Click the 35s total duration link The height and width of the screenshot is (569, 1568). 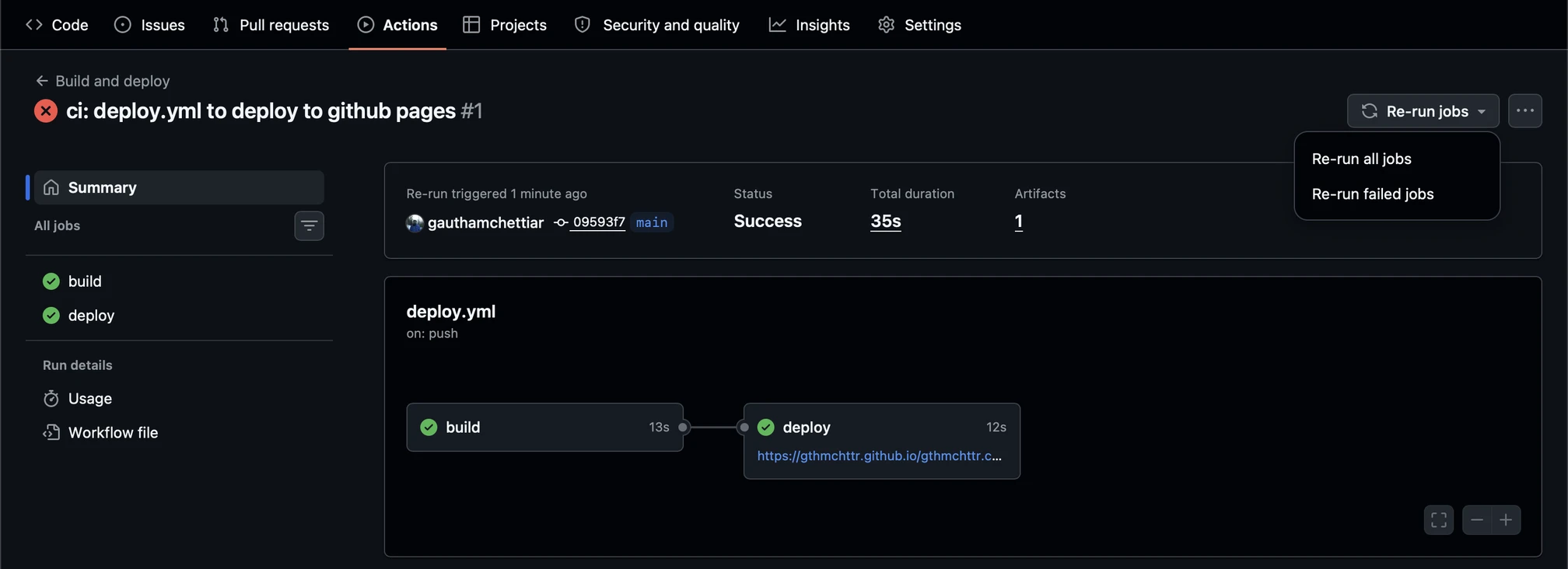point(886,222)
